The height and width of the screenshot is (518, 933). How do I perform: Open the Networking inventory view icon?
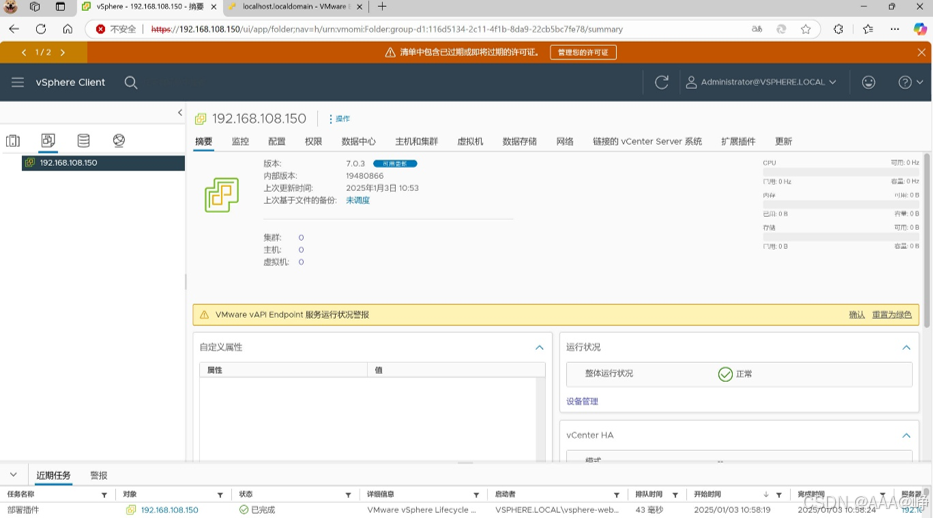119,140
